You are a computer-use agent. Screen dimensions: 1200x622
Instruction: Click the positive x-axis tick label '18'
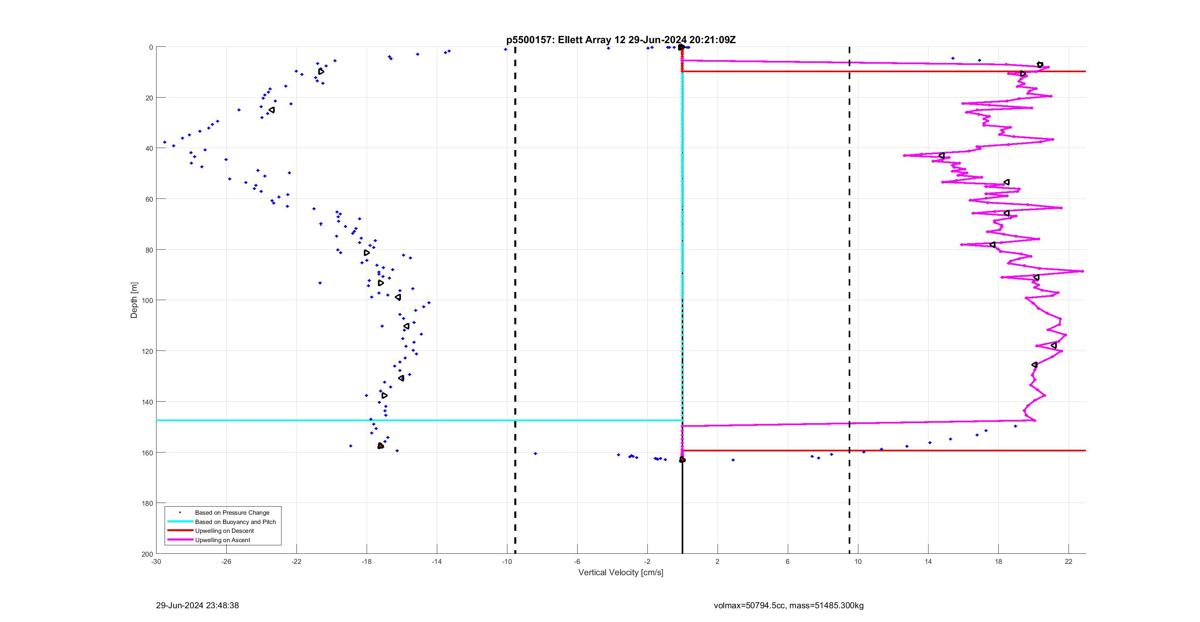[x=998, y=562]
